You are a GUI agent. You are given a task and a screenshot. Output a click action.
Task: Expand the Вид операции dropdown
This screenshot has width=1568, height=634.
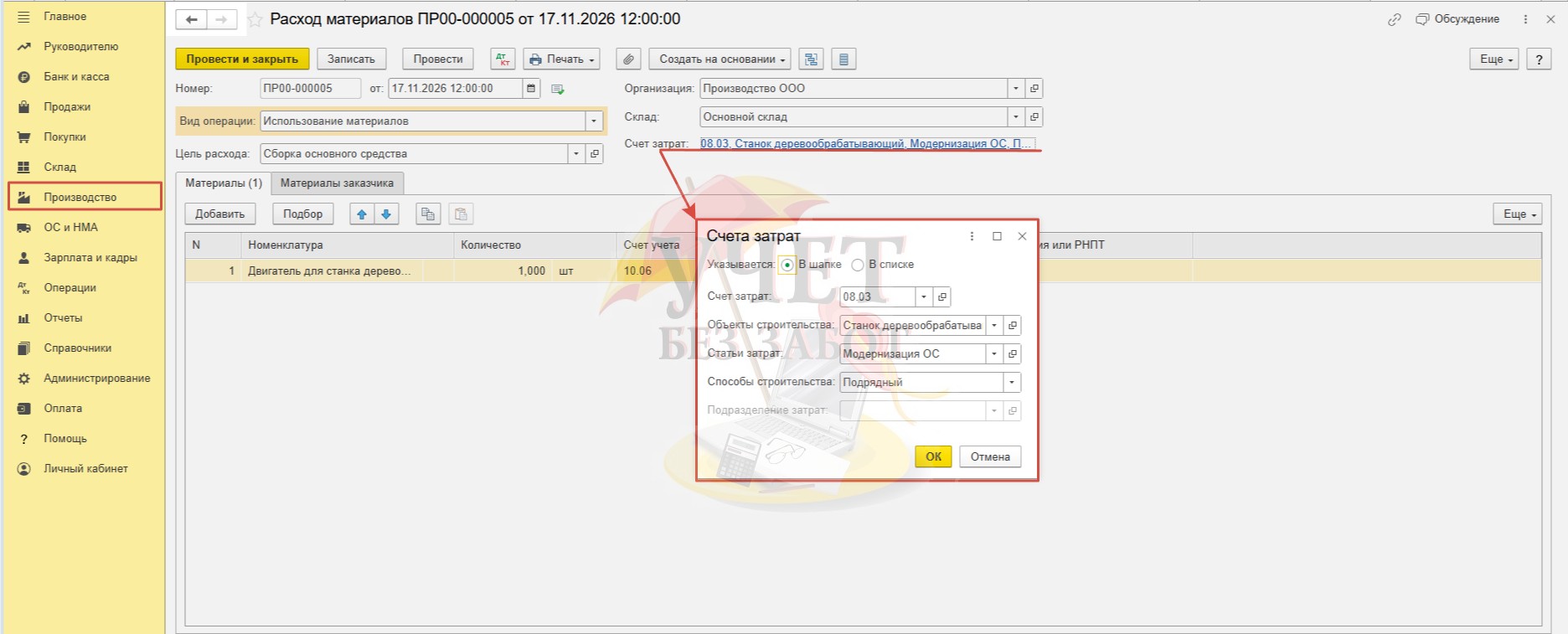pyautogui.click(x=594, y=121)
